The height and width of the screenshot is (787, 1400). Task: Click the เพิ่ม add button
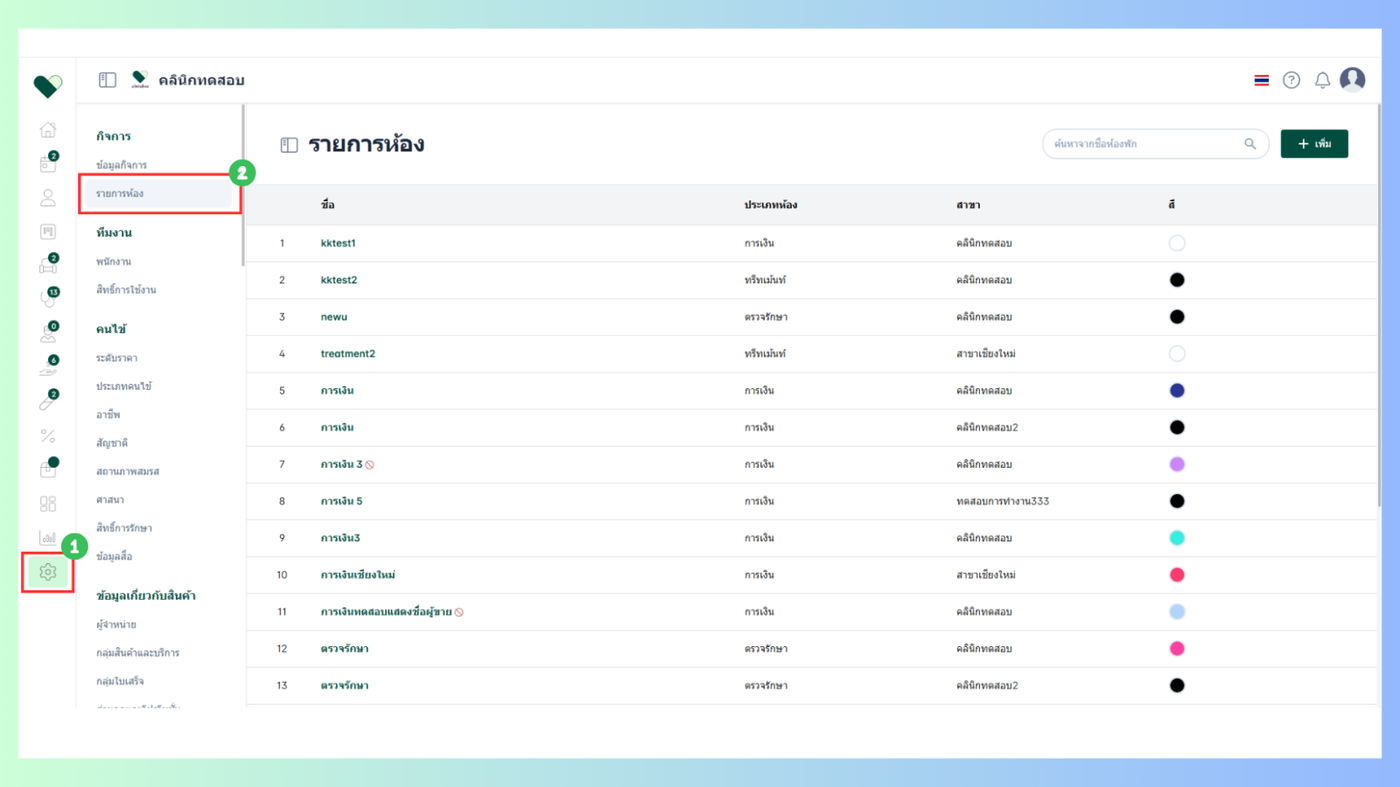[1314, 144]
